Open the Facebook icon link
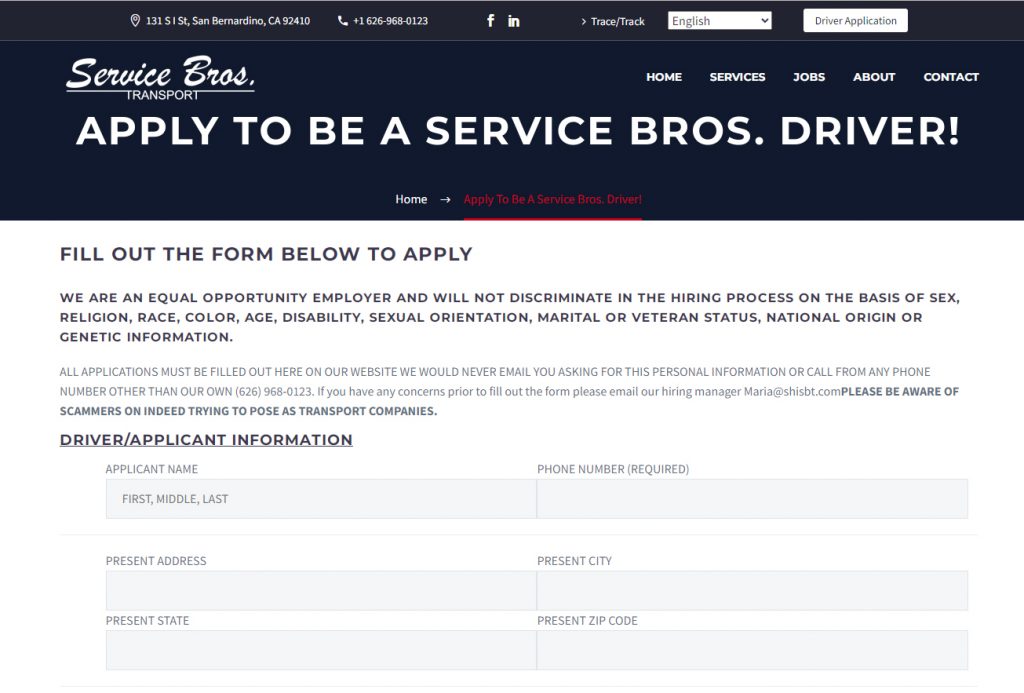This screenshot has width=1024, height=693. (x=490, y=20)
